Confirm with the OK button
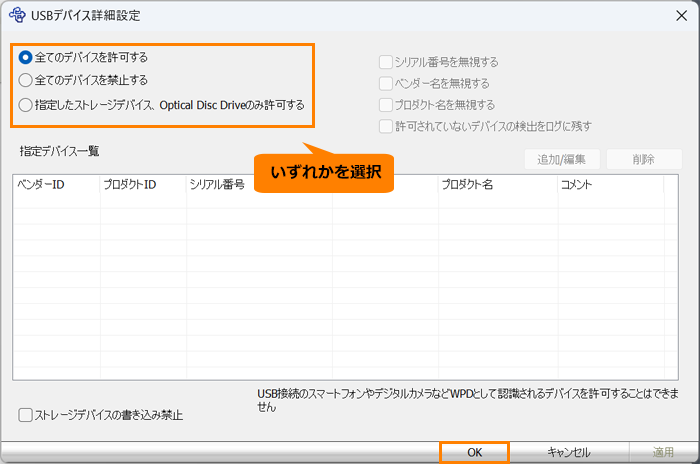Viewport: 700px width, 464px height. tap(475, 452)
